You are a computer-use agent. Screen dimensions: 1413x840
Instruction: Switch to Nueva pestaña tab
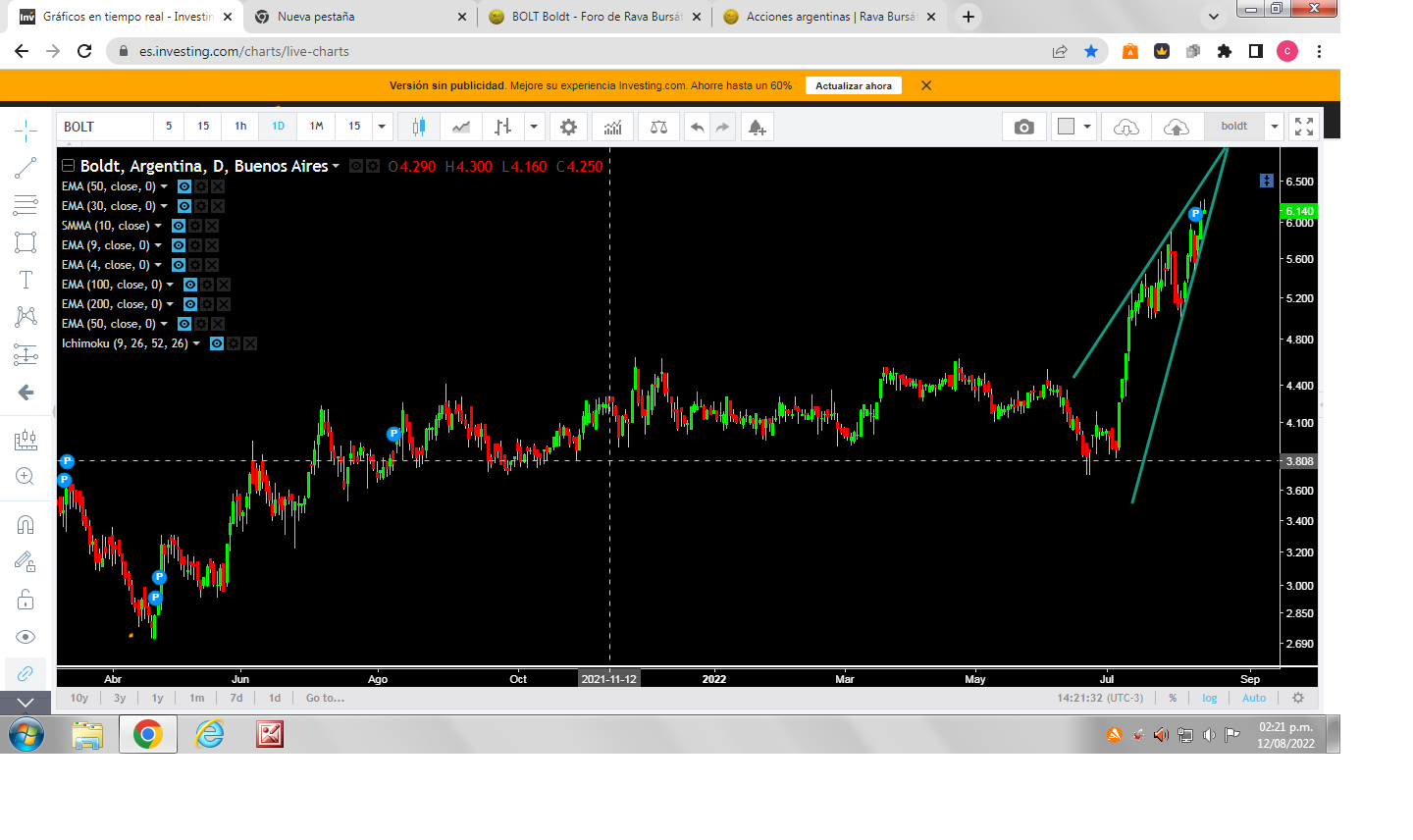coord(360,17)
